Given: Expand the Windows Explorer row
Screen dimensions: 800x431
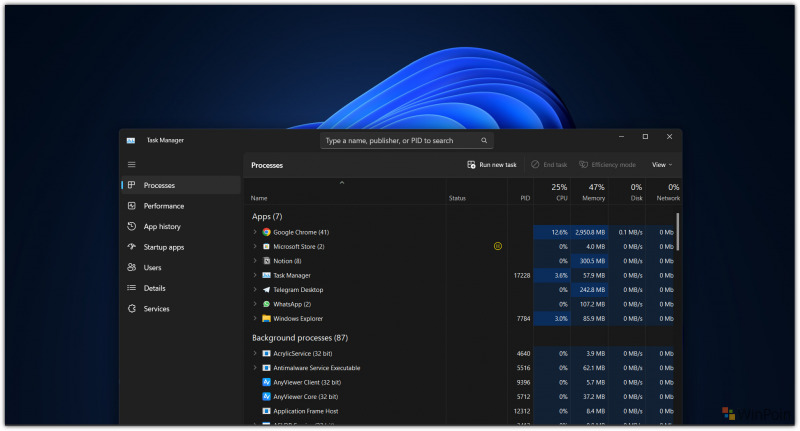Looking at the screenshot, I should (255, 318).
